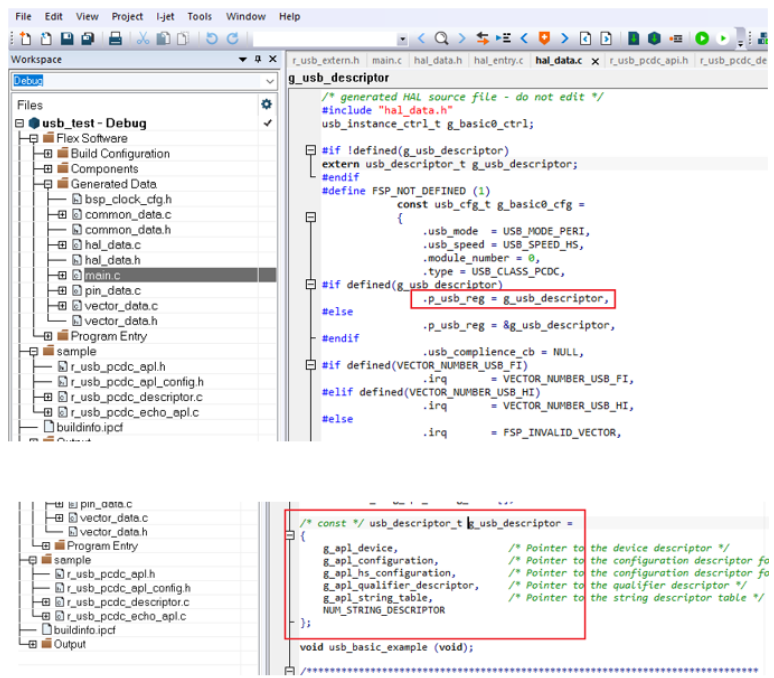The width and height of the screenshot is (774, 678).
Task: Open Find with magnifier icon
Action: [441, 38]
